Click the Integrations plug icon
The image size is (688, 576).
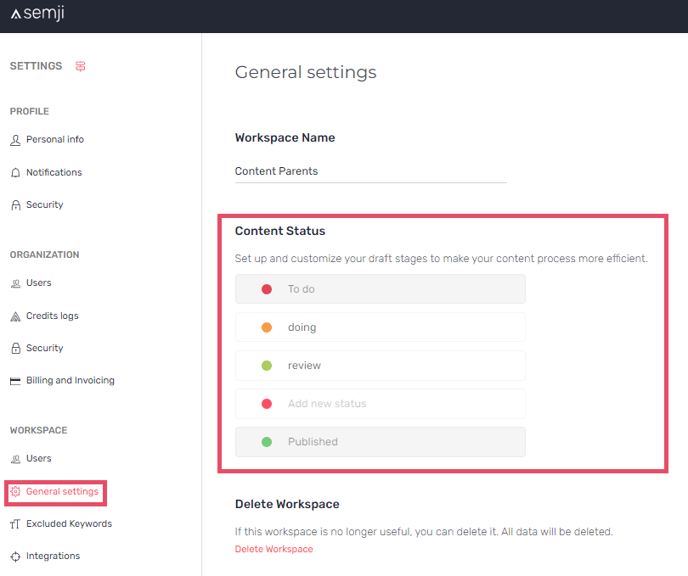tap(15, 556)
